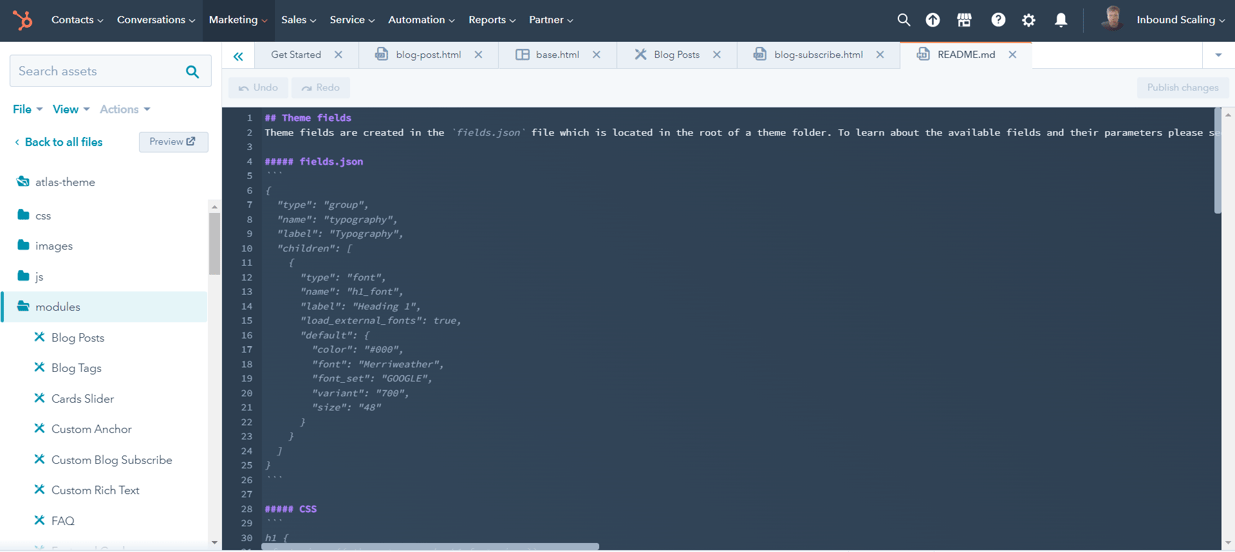Click the css folder icon
1235x552 pixels.
pyautogui.click(x=23, y=215)
